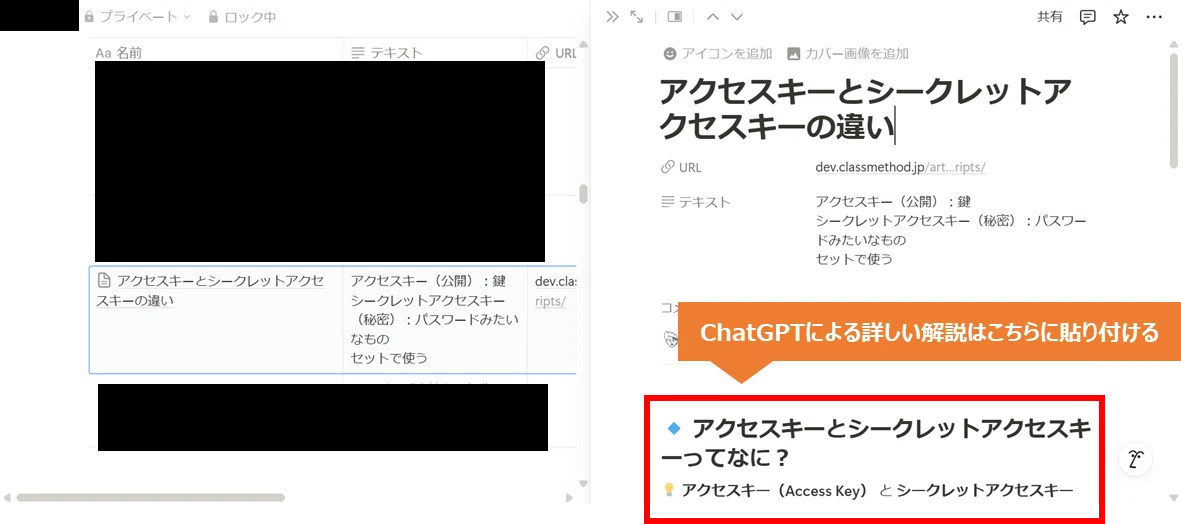
Task: Click the round floating assistant button at bottom right
Action: pyautogui.click(x=1136, y=458)
